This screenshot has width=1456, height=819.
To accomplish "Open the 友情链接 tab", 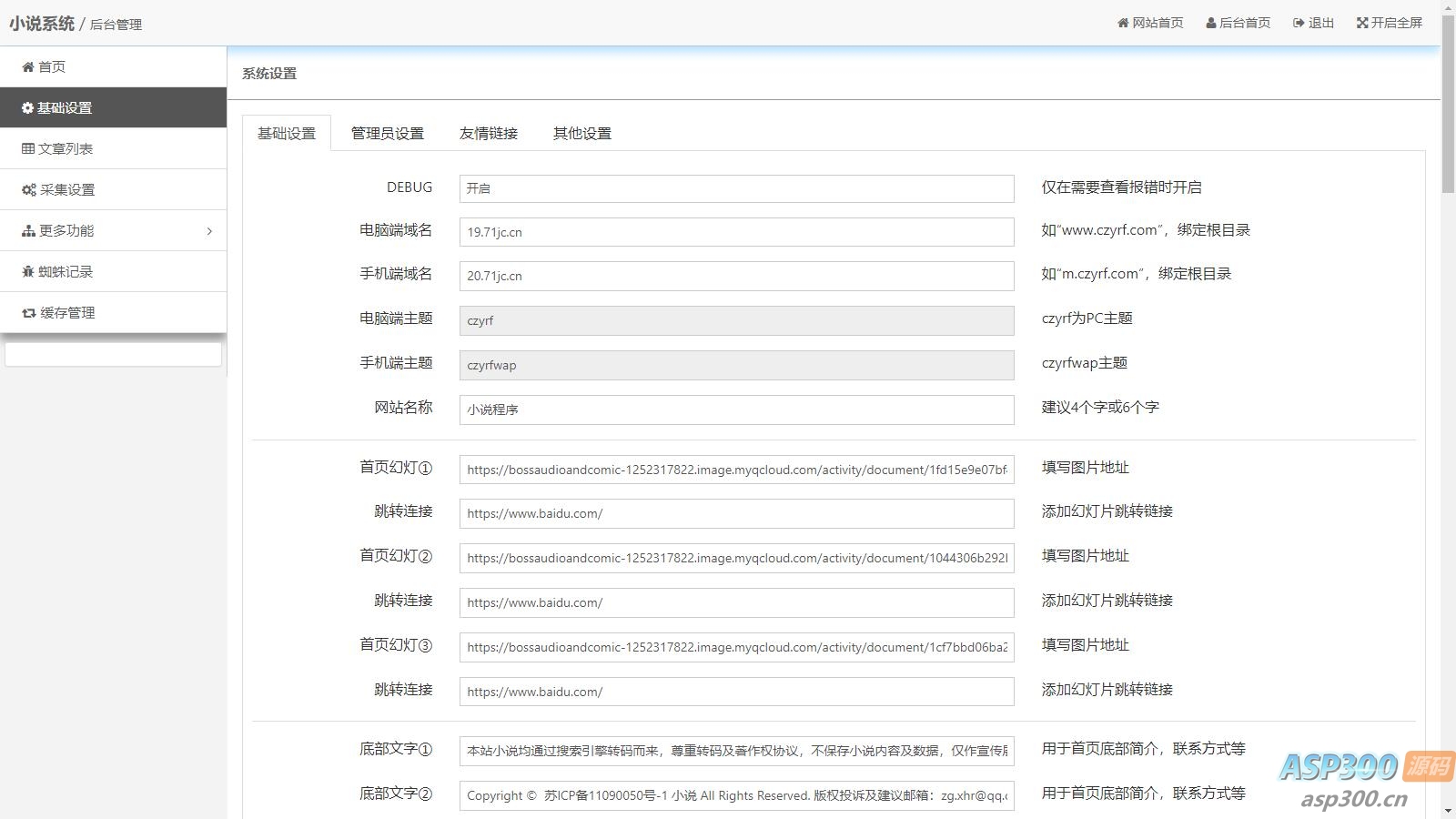I will (x=489, y=134).
